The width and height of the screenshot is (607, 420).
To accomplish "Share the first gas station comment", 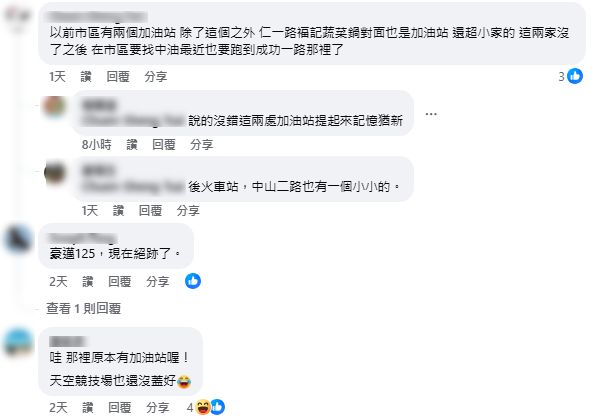I will point(156,77).
